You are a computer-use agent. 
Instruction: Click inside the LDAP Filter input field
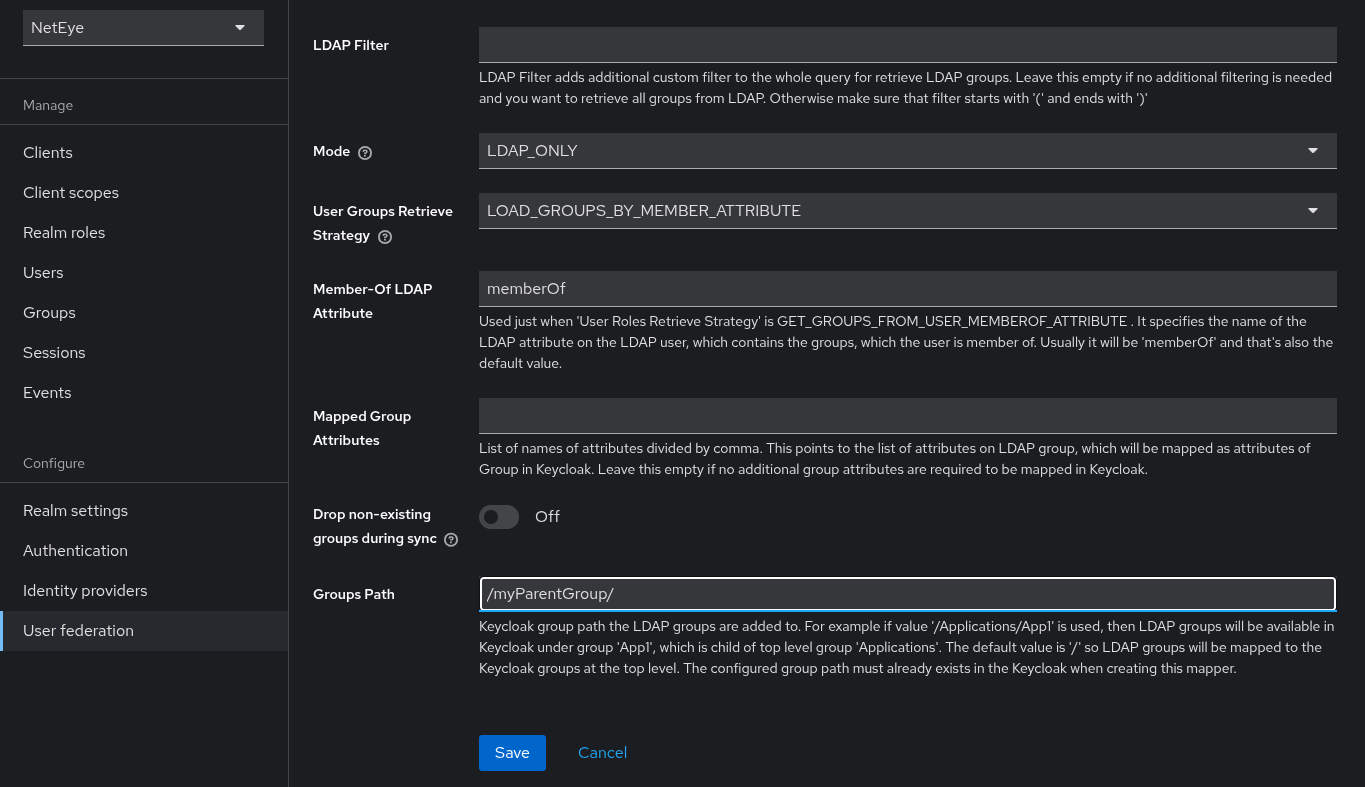pos(907,44)
